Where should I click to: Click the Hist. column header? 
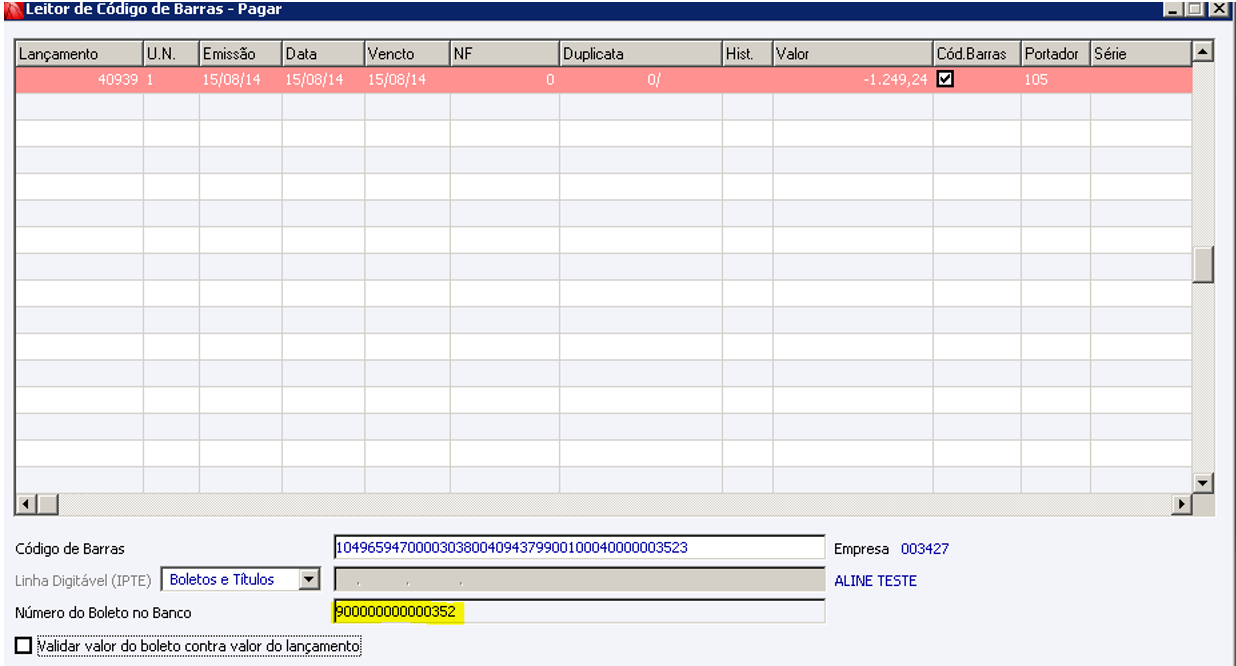[747, 54]
